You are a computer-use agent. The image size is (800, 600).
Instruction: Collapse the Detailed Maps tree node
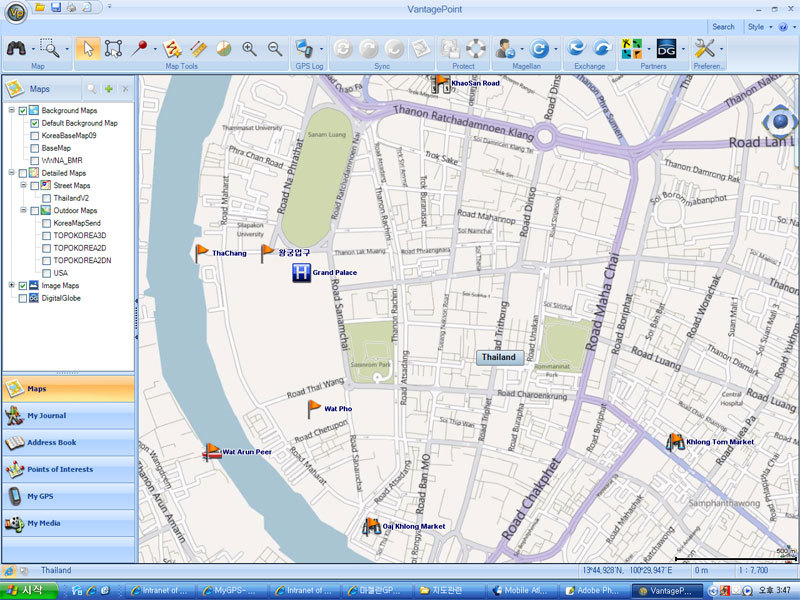tap(11, 173)
